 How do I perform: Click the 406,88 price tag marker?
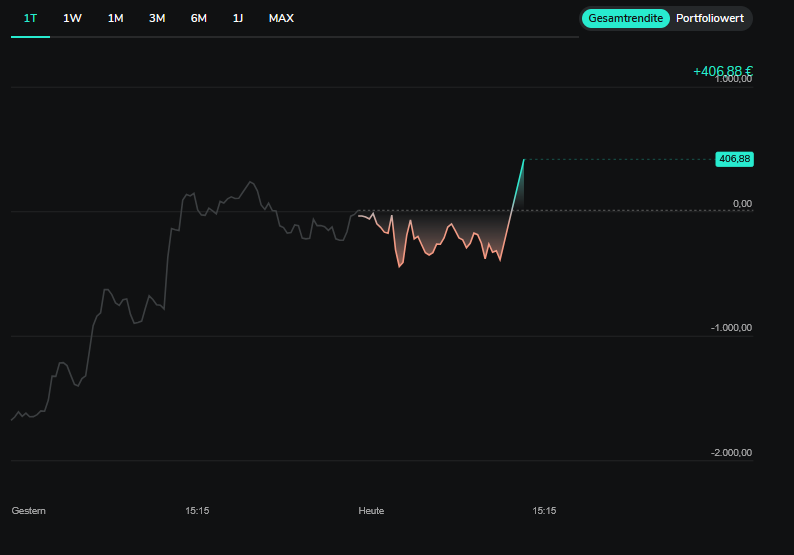tap(734, 159)
